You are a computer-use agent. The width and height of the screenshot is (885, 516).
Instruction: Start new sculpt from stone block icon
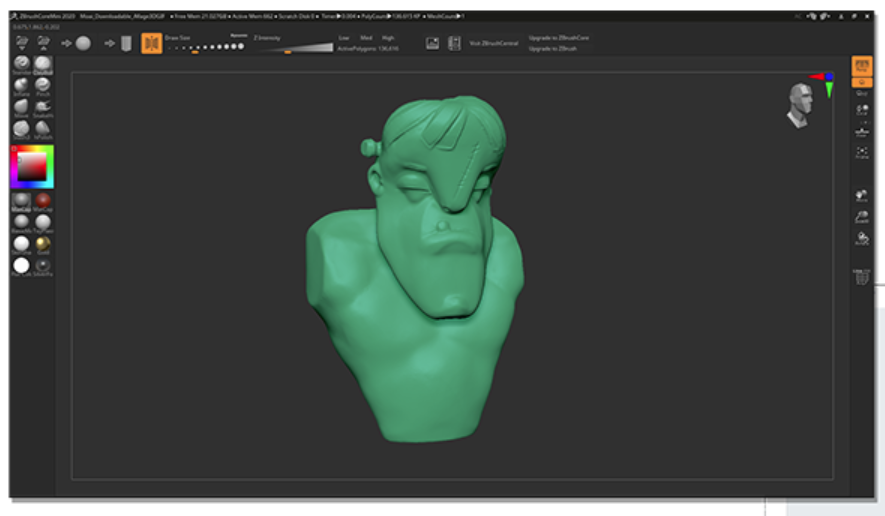pos(126,43)
